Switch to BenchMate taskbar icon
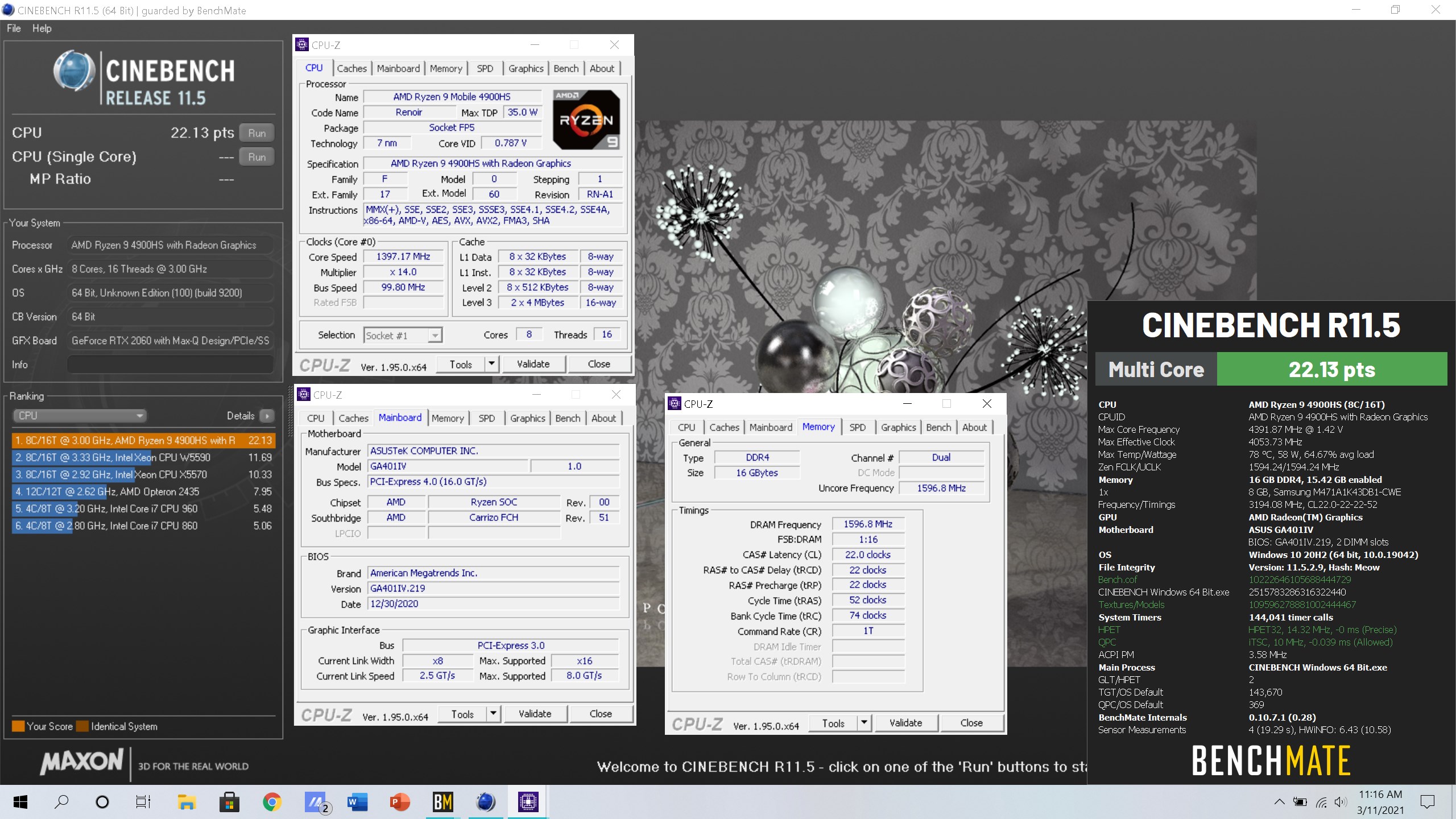Viewport: 1456px width, 819px height. pos(442,802)
